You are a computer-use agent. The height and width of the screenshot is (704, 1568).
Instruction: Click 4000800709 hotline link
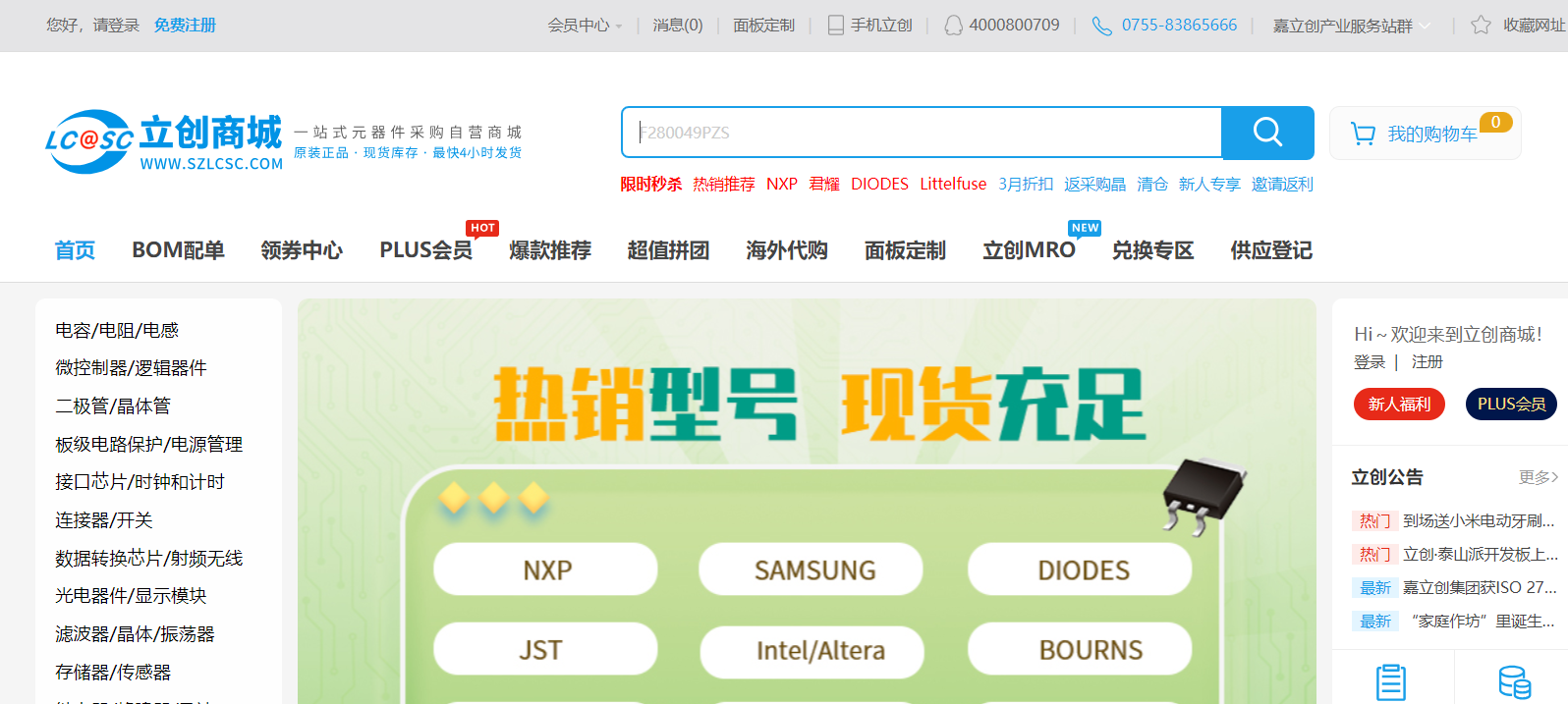[x=1014, y=26]
